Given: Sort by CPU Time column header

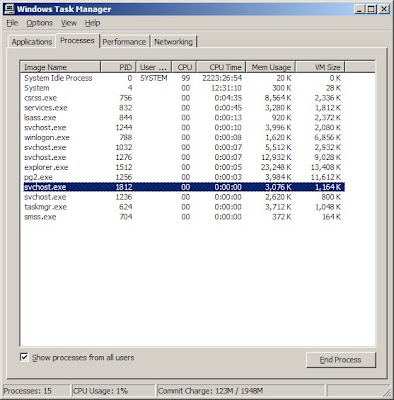Looking at the screenshot, I should coord(221,67).
